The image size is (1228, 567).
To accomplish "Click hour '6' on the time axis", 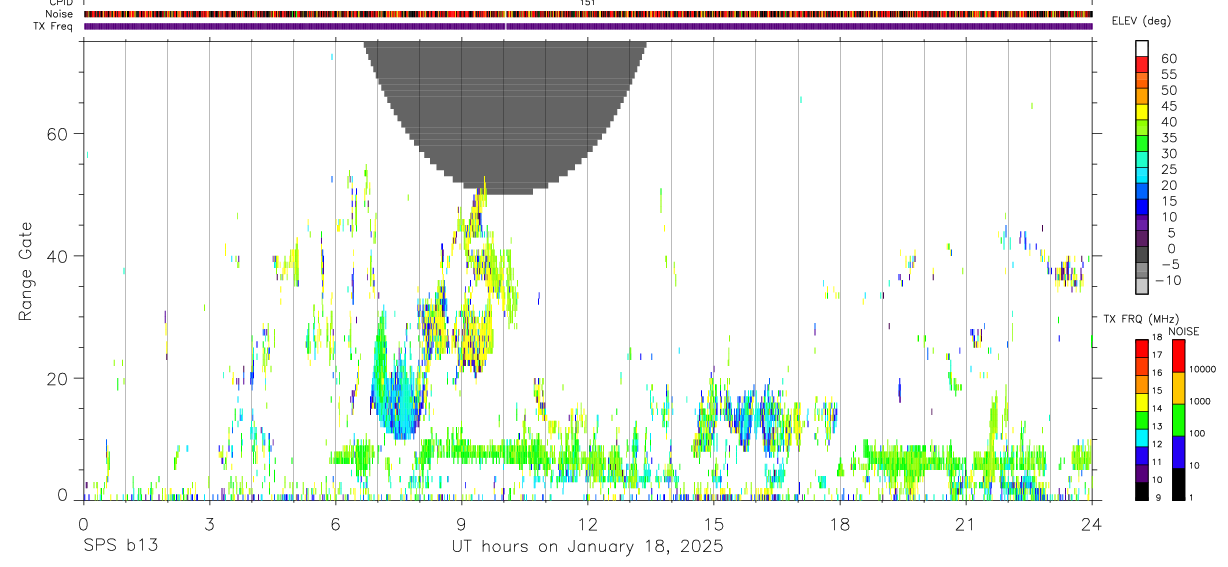I will [x=336, y=525].
